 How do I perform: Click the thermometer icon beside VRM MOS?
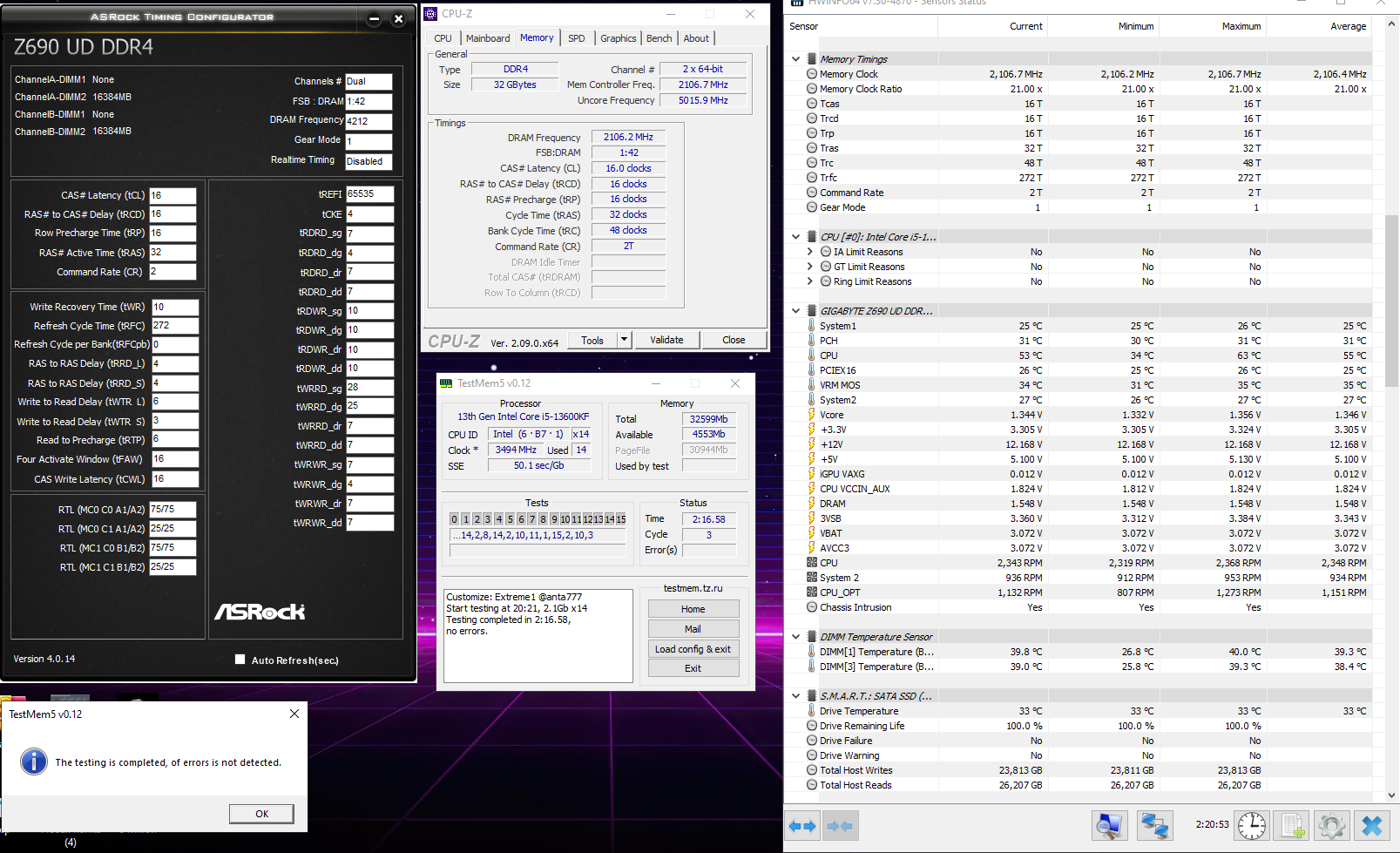[x=812, y=385]
